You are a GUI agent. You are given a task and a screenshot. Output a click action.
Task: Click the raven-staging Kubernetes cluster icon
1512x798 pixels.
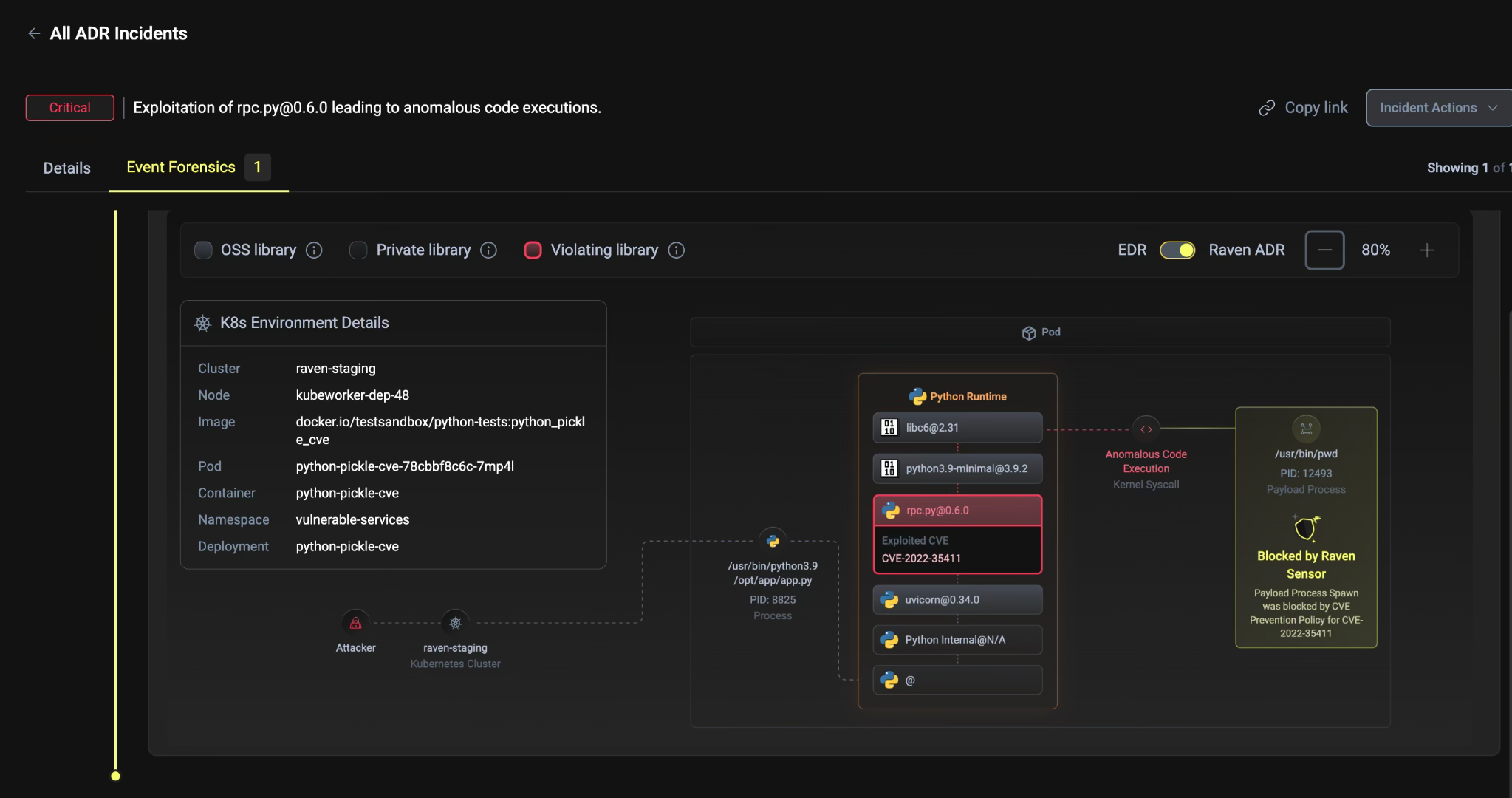pos(455,623)
